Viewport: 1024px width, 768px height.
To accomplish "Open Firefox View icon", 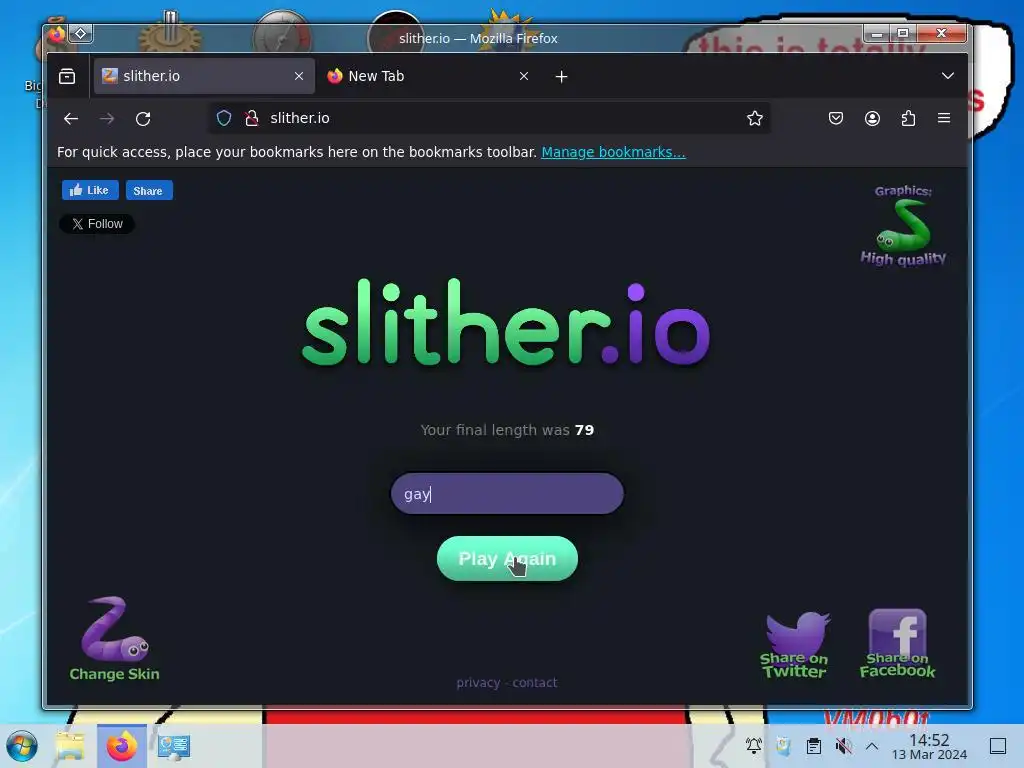I will [67, 76].
